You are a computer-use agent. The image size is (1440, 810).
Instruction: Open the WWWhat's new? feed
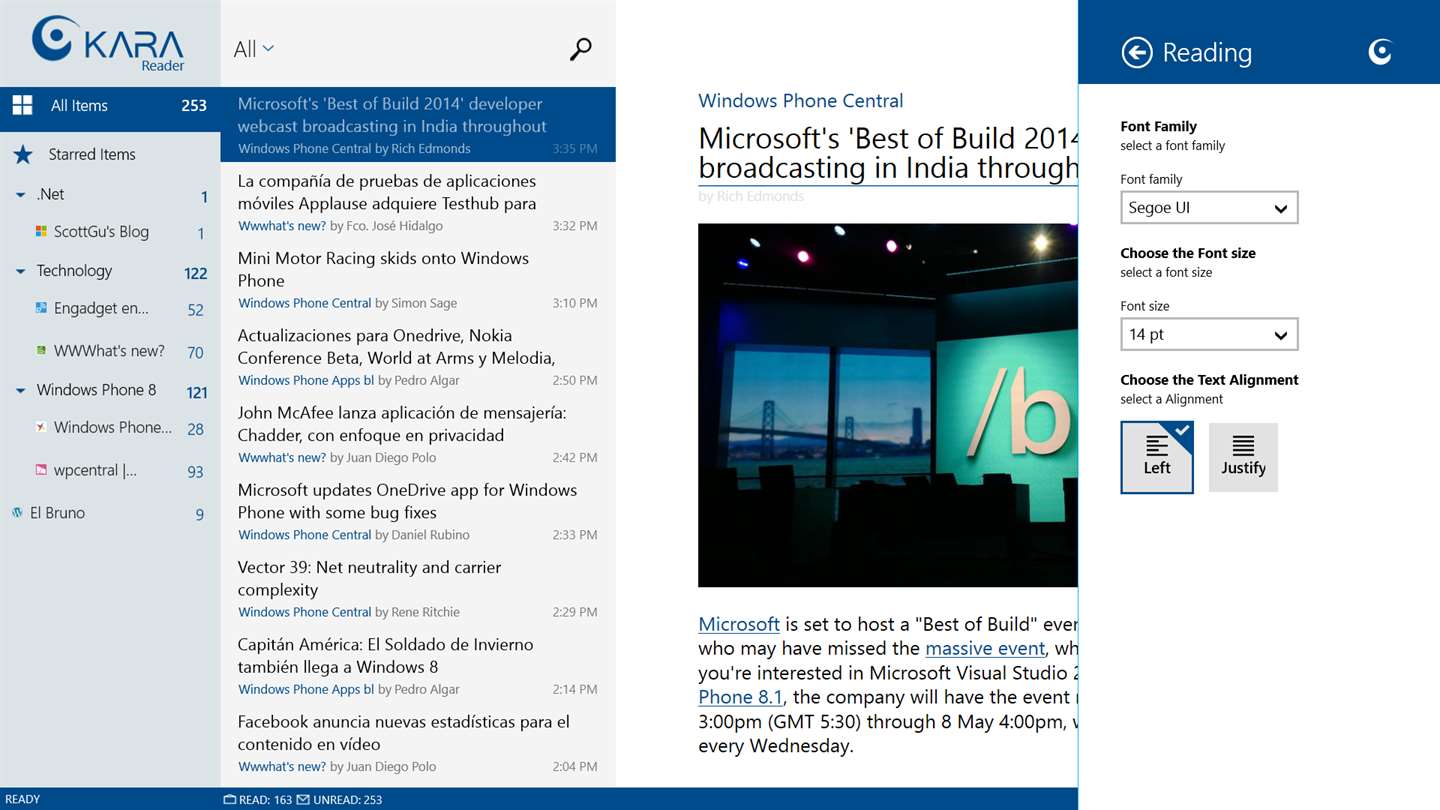tap(110, 350)
